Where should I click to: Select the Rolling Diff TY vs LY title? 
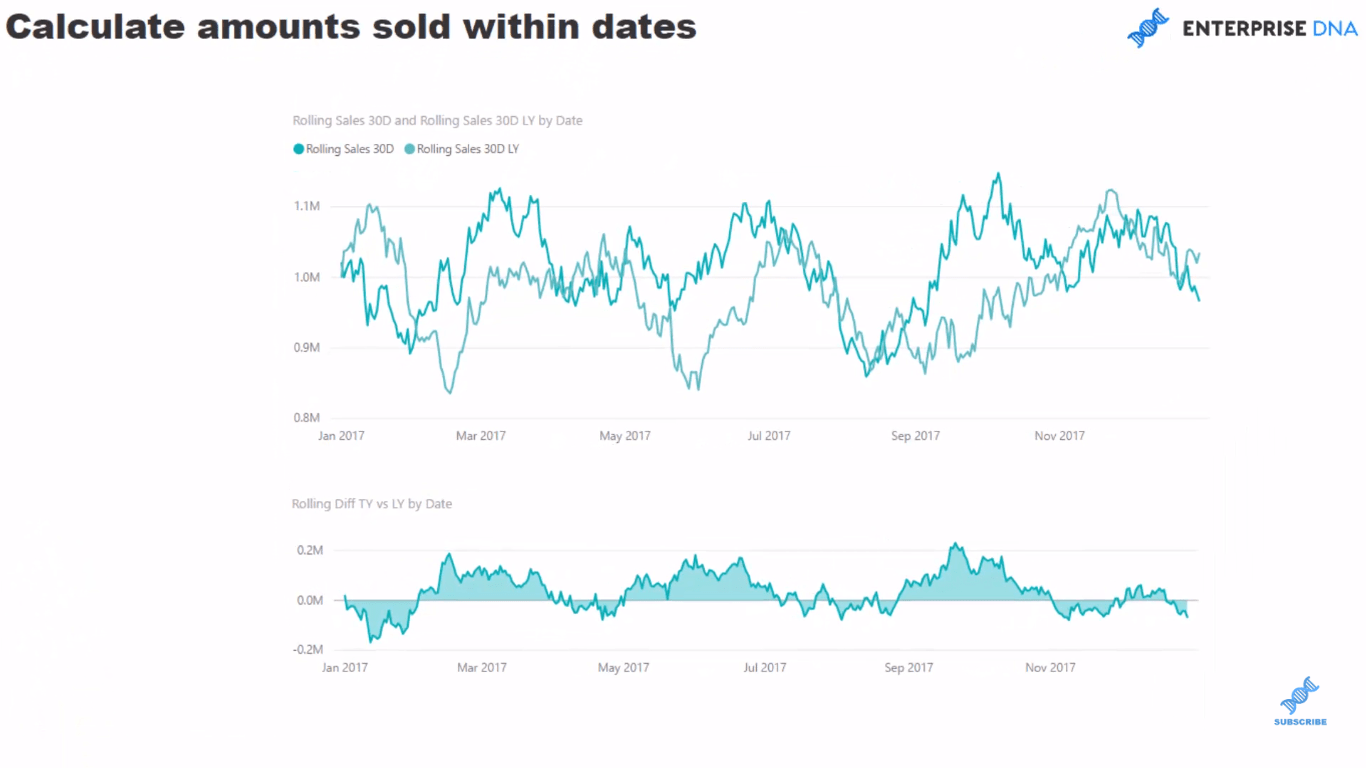coord(372,504)
